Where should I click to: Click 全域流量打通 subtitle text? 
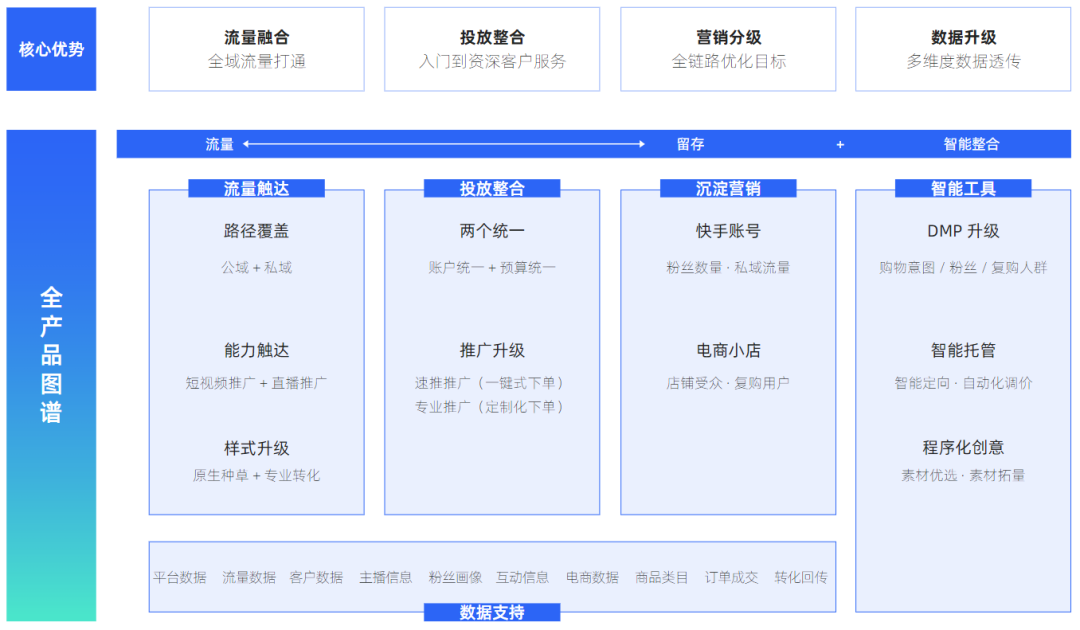[256, 61]
